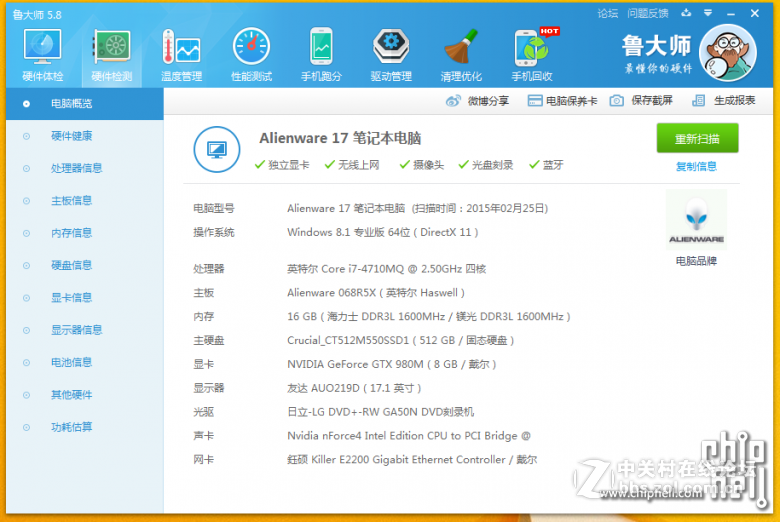Select 电脑概览 in the sidebar
Screen dimensions: 780x522
pos(85,104)
